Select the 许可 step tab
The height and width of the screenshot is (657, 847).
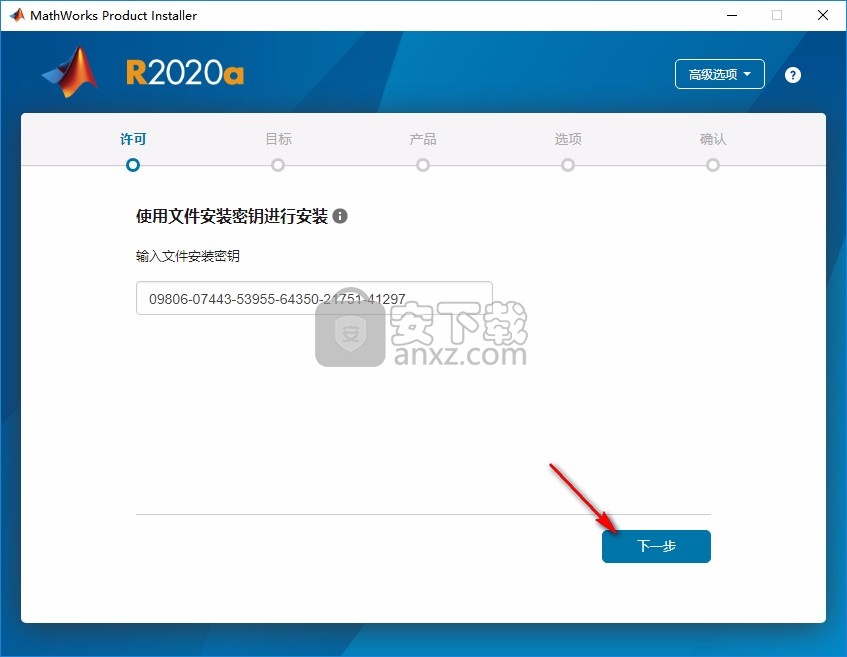coord(133,139)
